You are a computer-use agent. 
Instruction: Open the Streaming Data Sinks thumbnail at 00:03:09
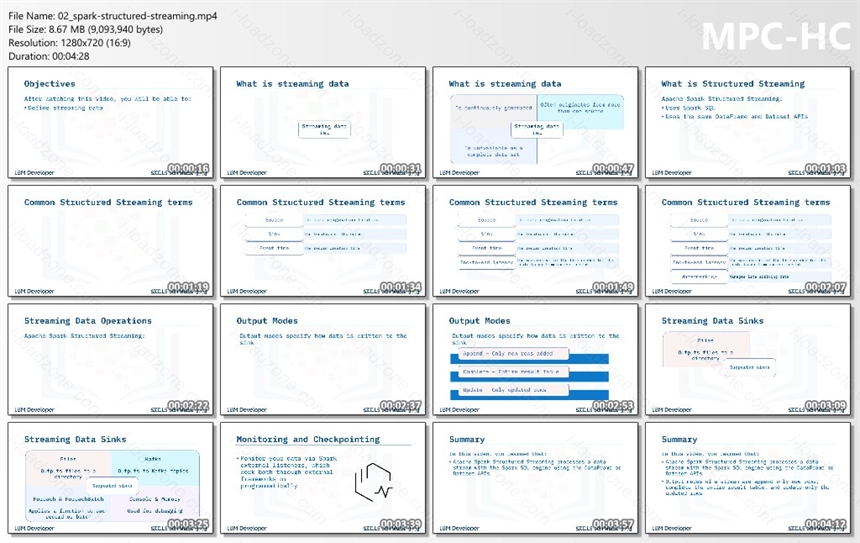pos(748,359)
